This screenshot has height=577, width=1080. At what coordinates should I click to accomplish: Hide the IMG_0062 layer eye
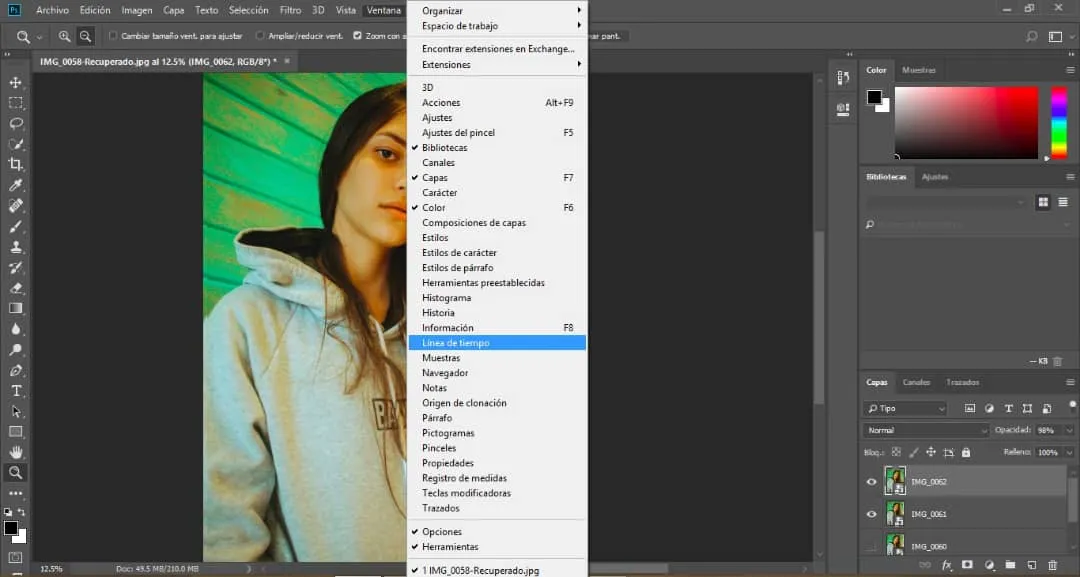[871, 482]
